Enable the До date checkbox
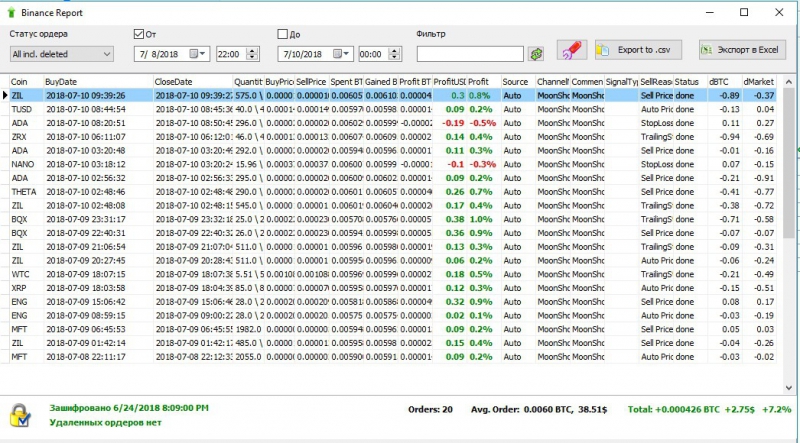 pos(283,34)
